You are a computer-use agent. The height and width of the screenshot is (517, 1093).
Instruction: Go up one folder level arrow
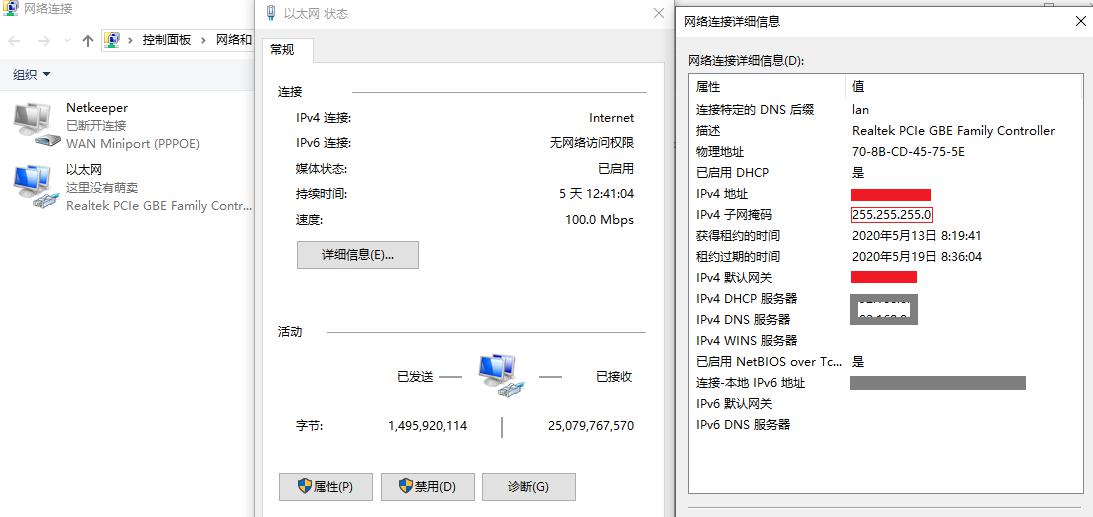(88, 41)
